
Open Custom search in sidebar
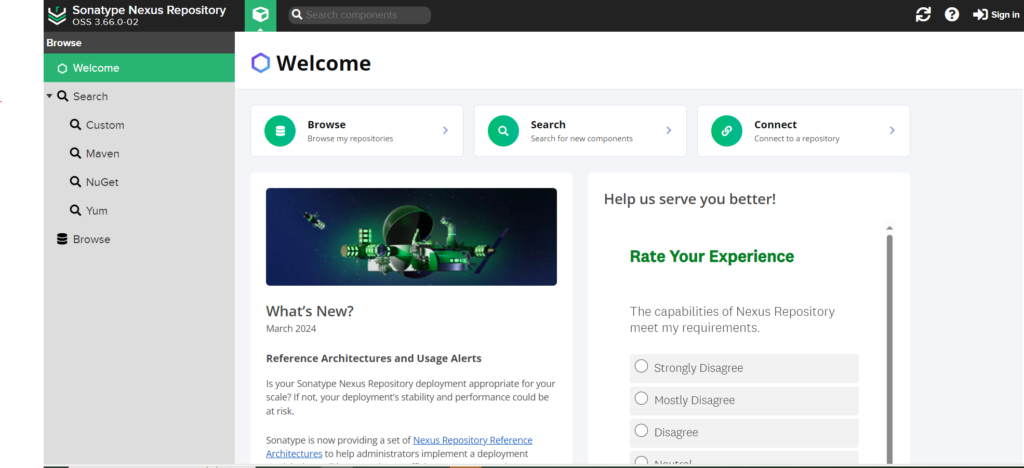tap(139, 125)
